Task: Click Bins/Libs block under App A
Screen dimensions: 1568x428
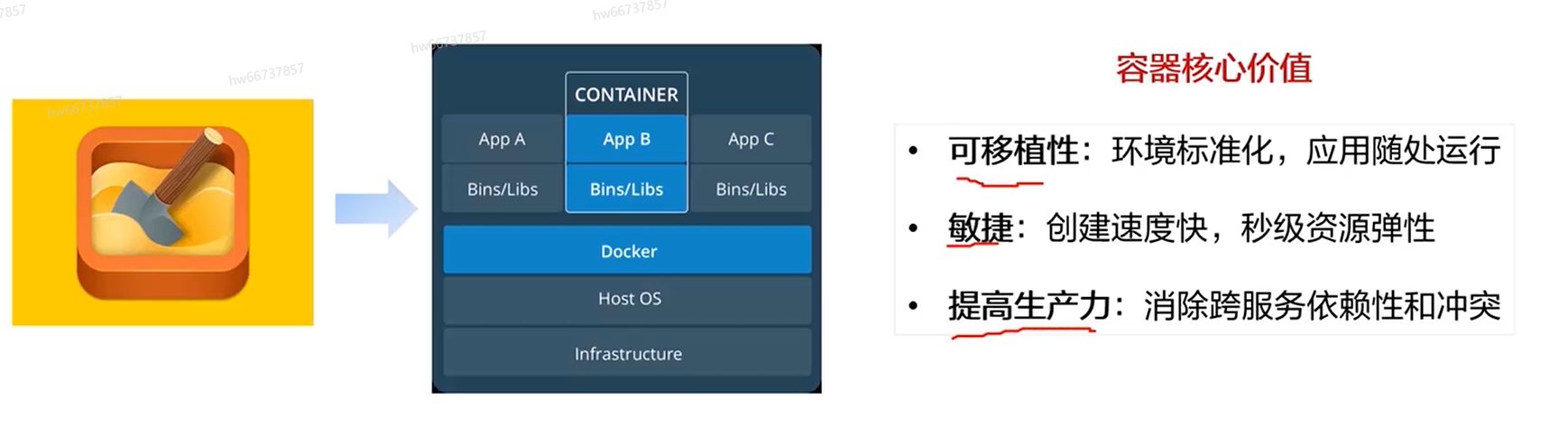Action: click(502, 190)
